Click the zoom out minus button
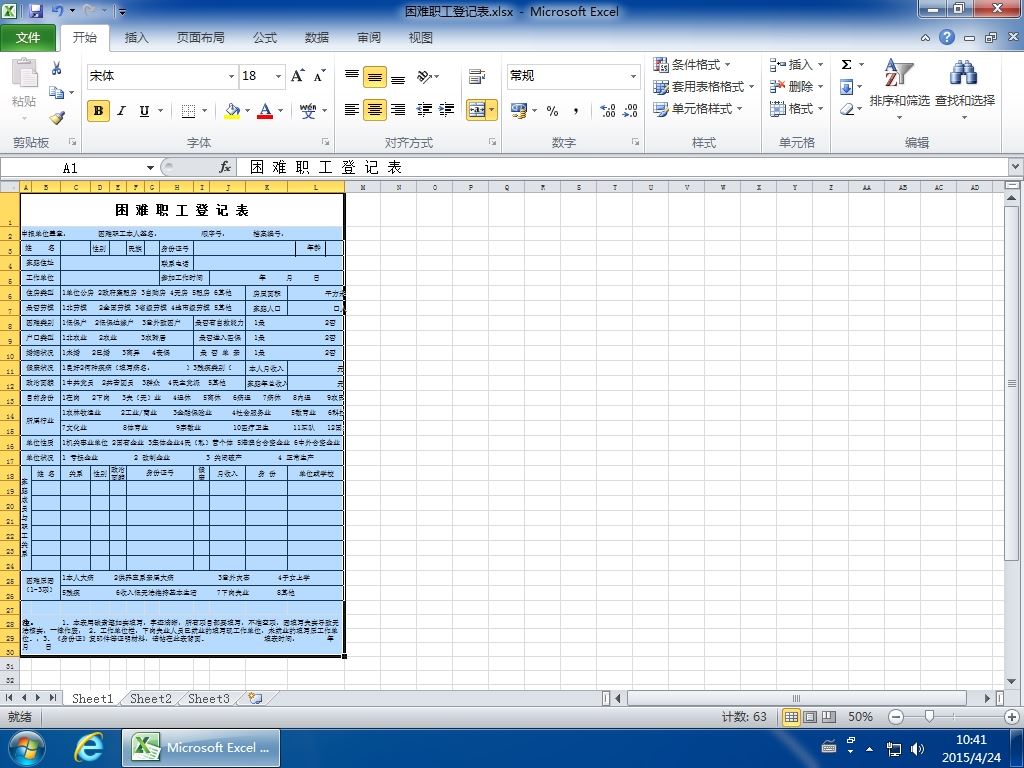 (x=896, y=717)
